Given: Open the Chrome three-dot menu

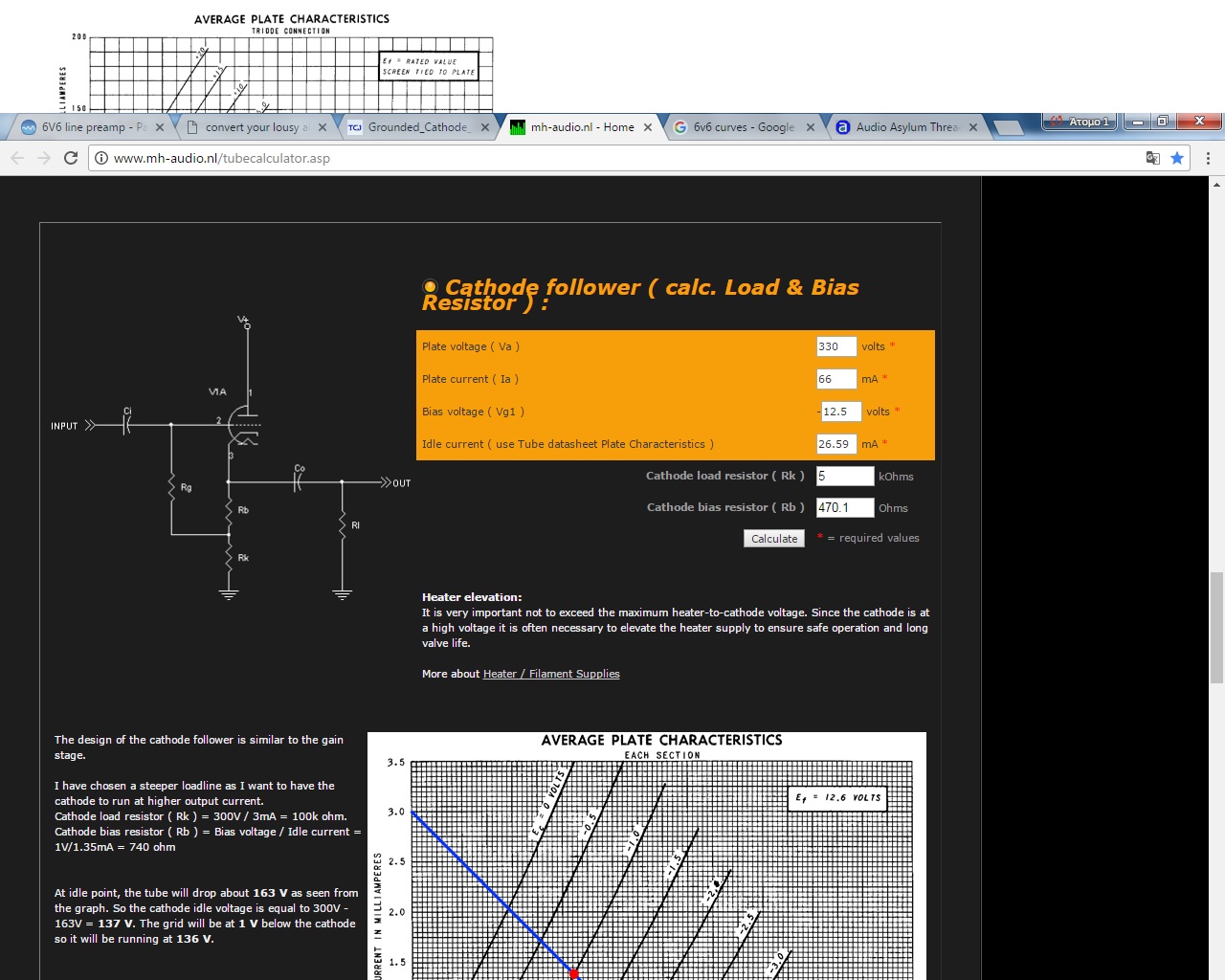Looking at the screenshot, I should point(1208,158).
